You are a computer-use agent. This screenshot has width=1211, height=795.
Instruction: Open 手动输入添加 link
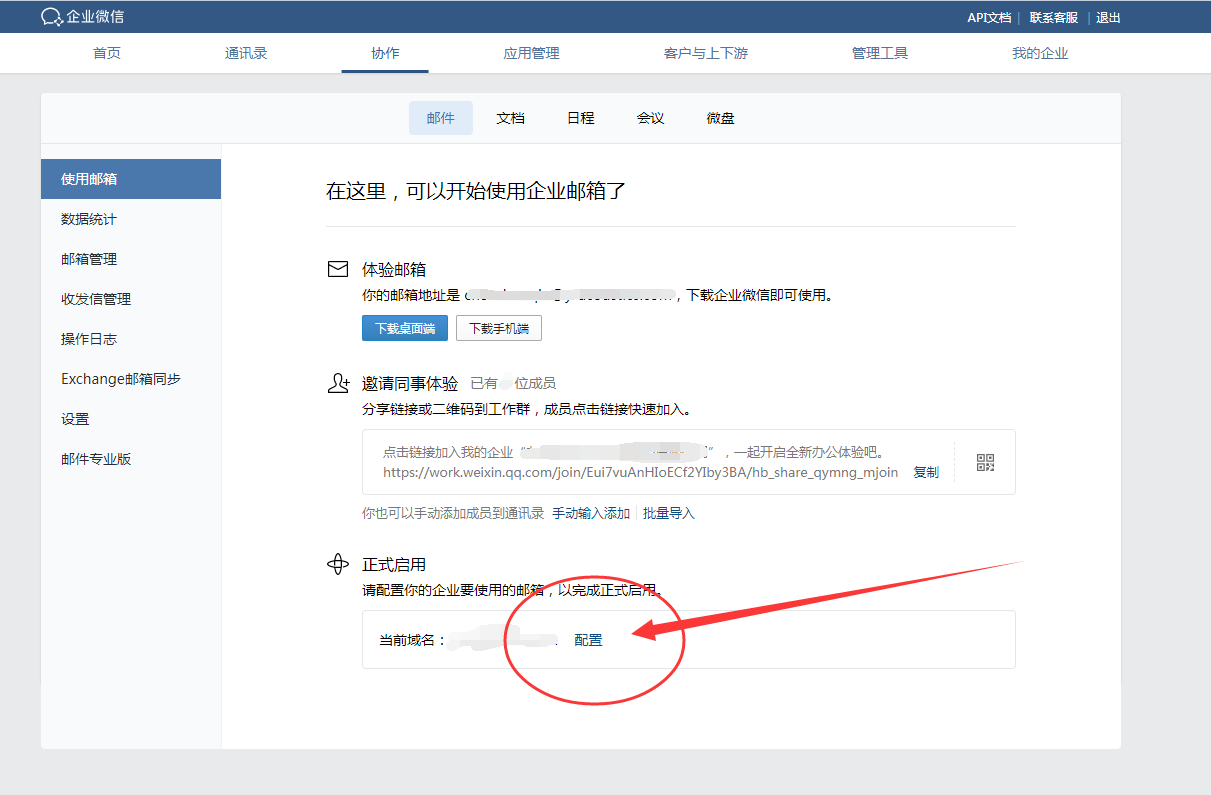[x=591, y=513]
